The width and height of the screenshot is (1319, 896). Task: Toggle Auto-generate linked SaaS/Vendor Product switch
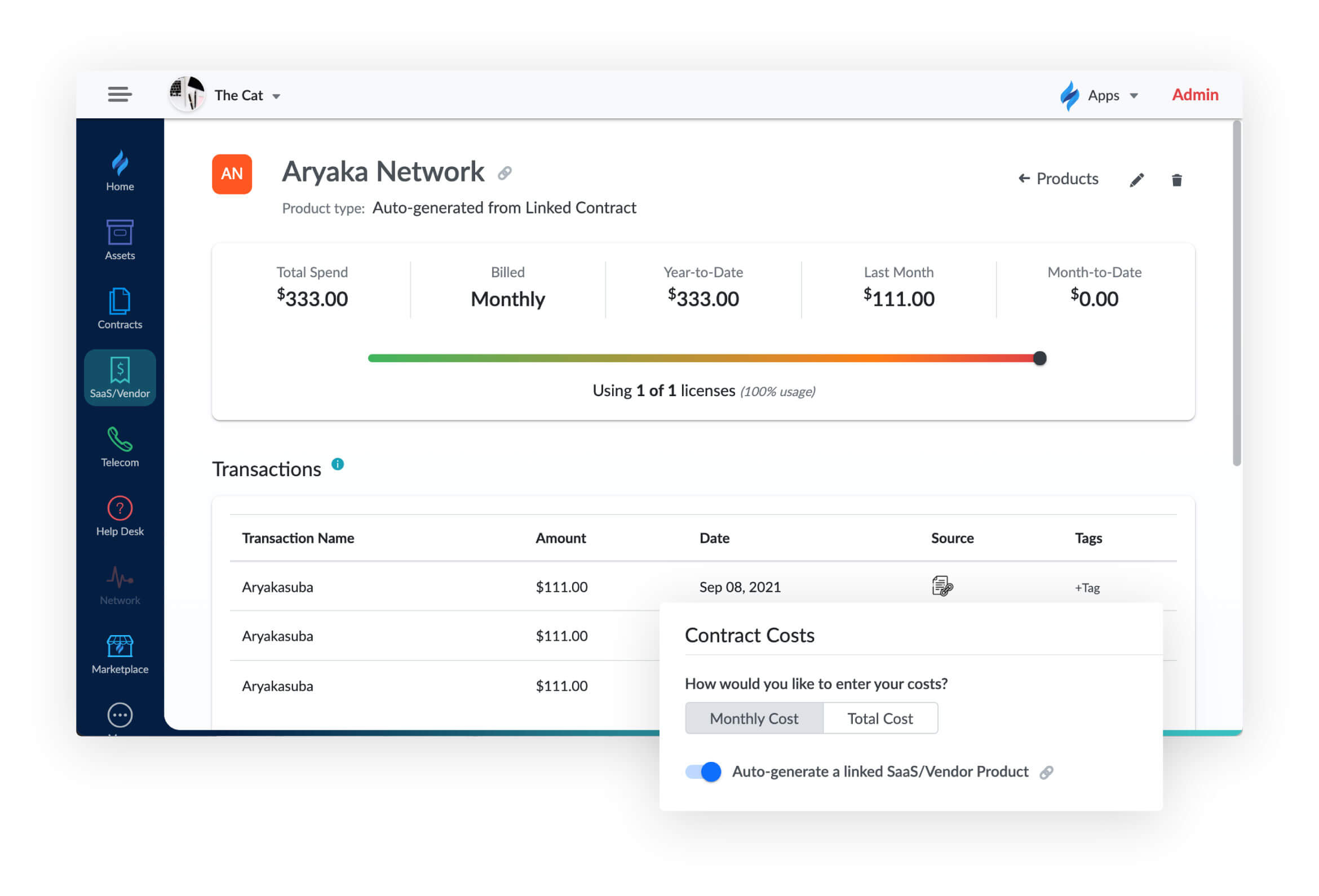[x=703, y=771]
